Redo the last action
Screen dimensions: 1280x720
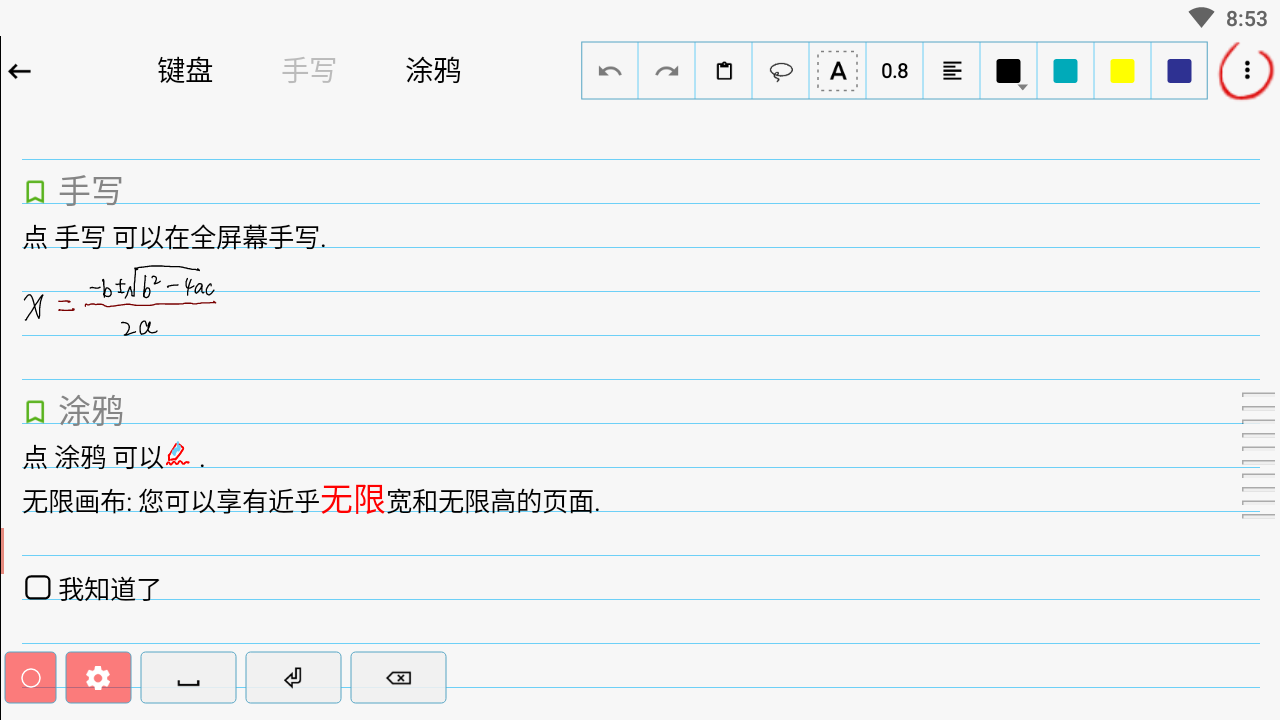point(667,71)
